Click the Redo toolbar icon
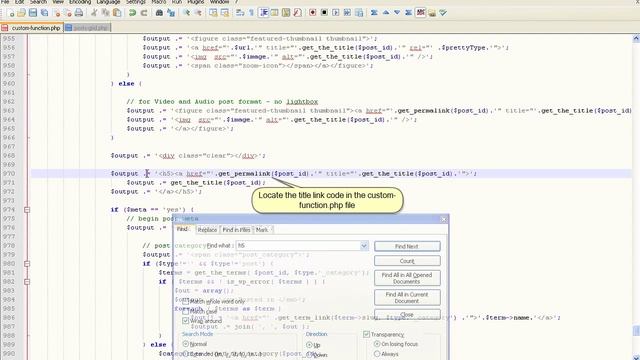The image size is (640, 360). 144,13
